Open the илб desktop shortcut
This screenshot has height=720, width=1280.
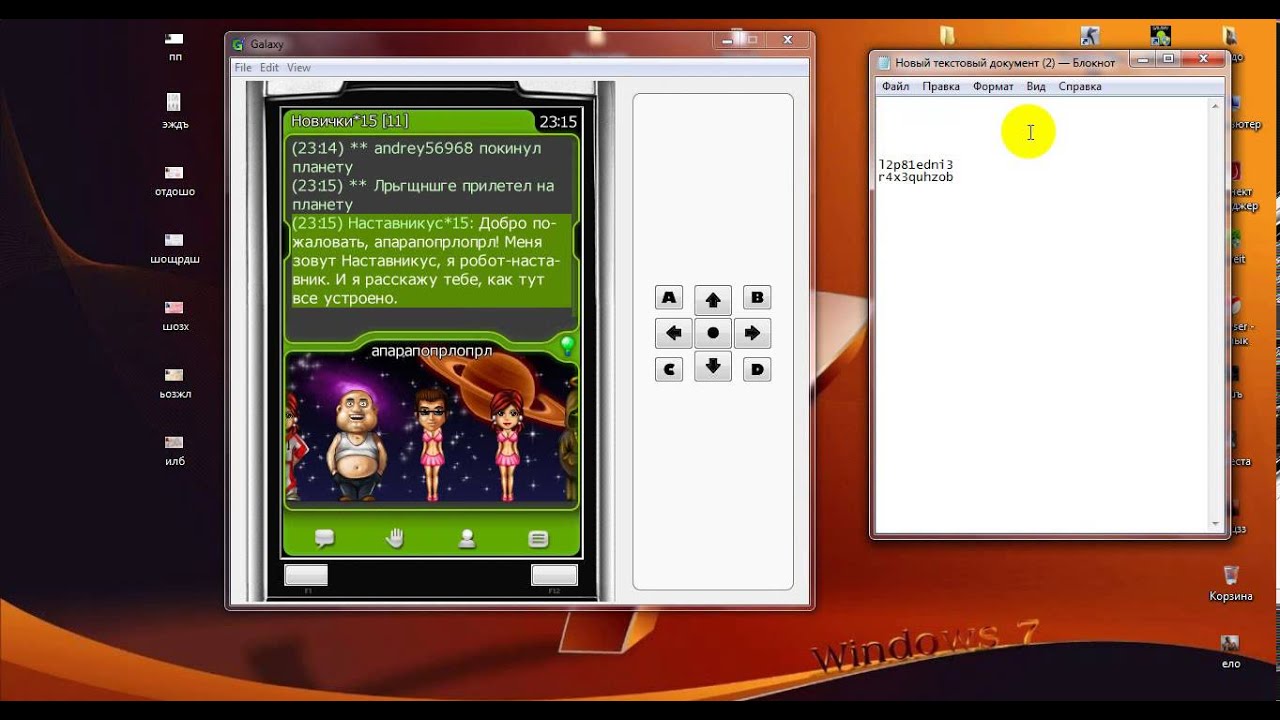pos(175,450)
